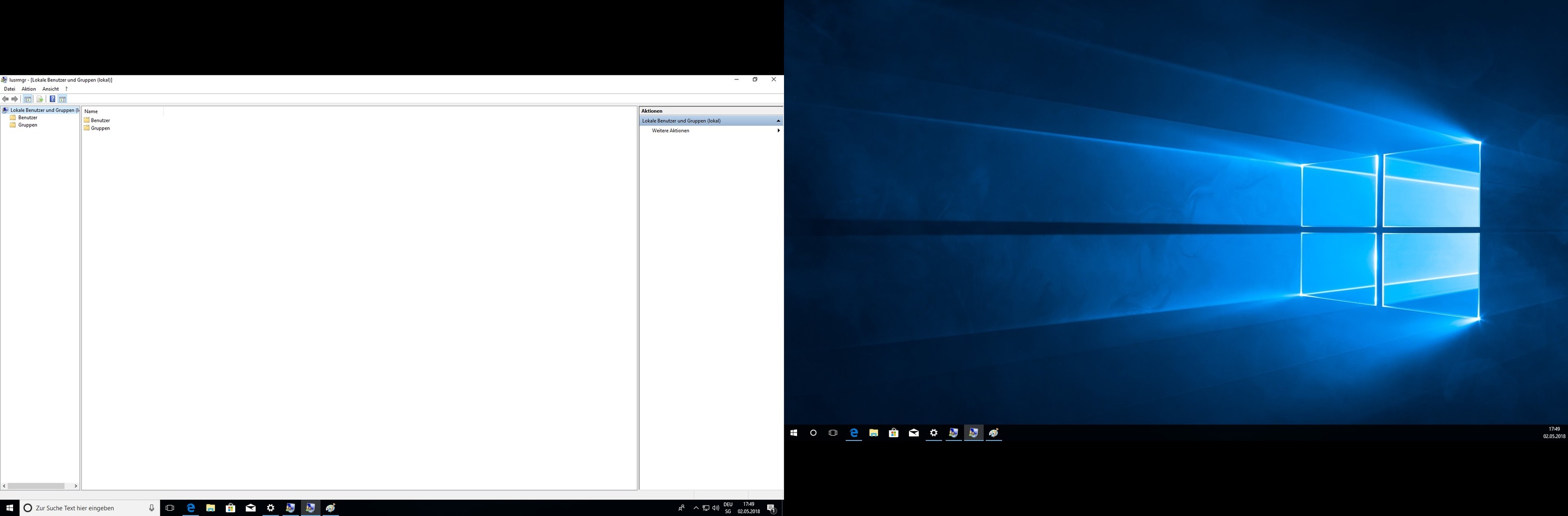Click the 17:49 clock beside the language indicator

pyautogui.click(x=748, y=508)
